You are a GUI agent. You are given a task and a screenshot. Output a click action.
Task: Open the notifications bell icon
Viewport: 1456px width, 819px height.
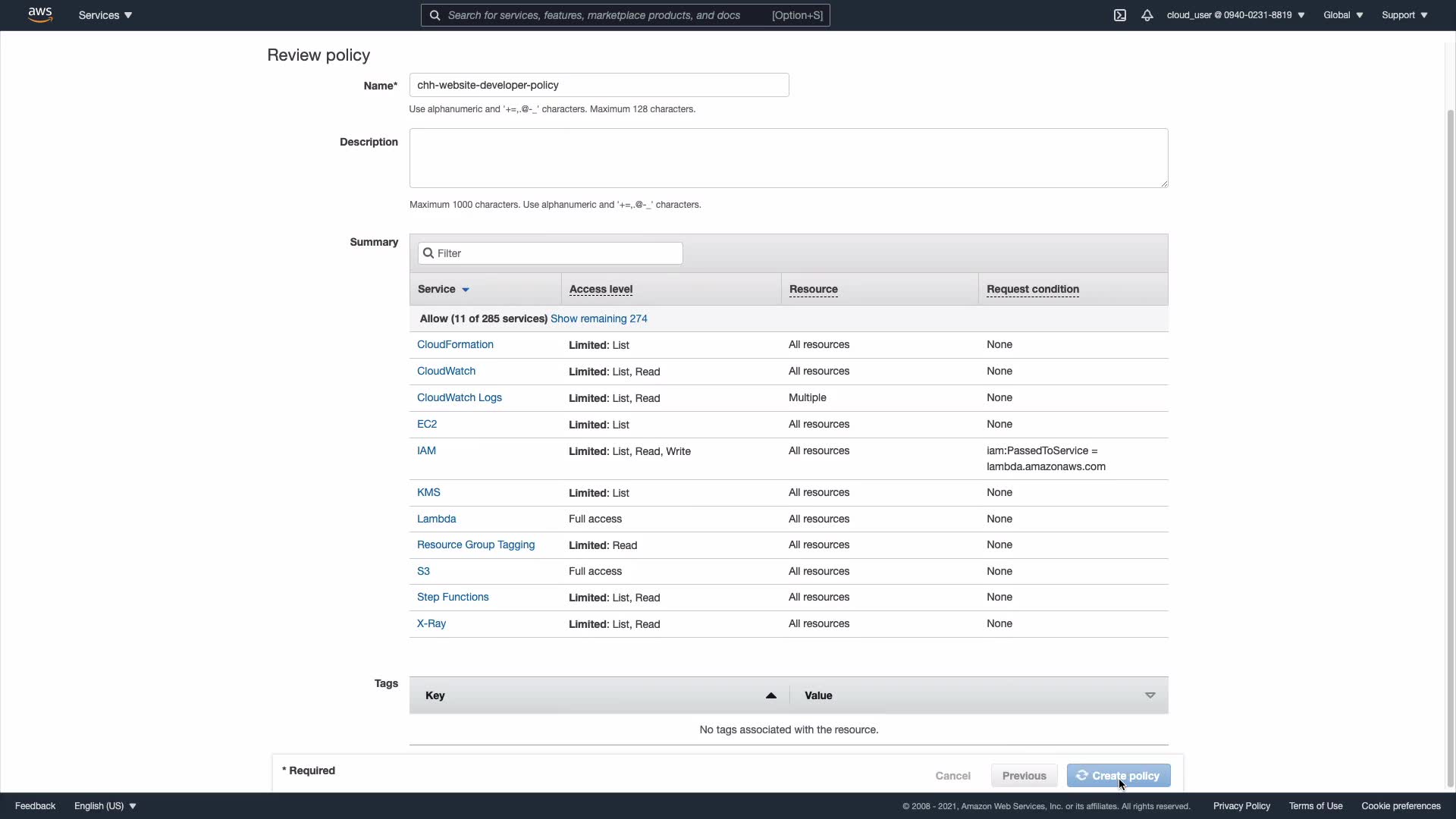coord(1147,15)
